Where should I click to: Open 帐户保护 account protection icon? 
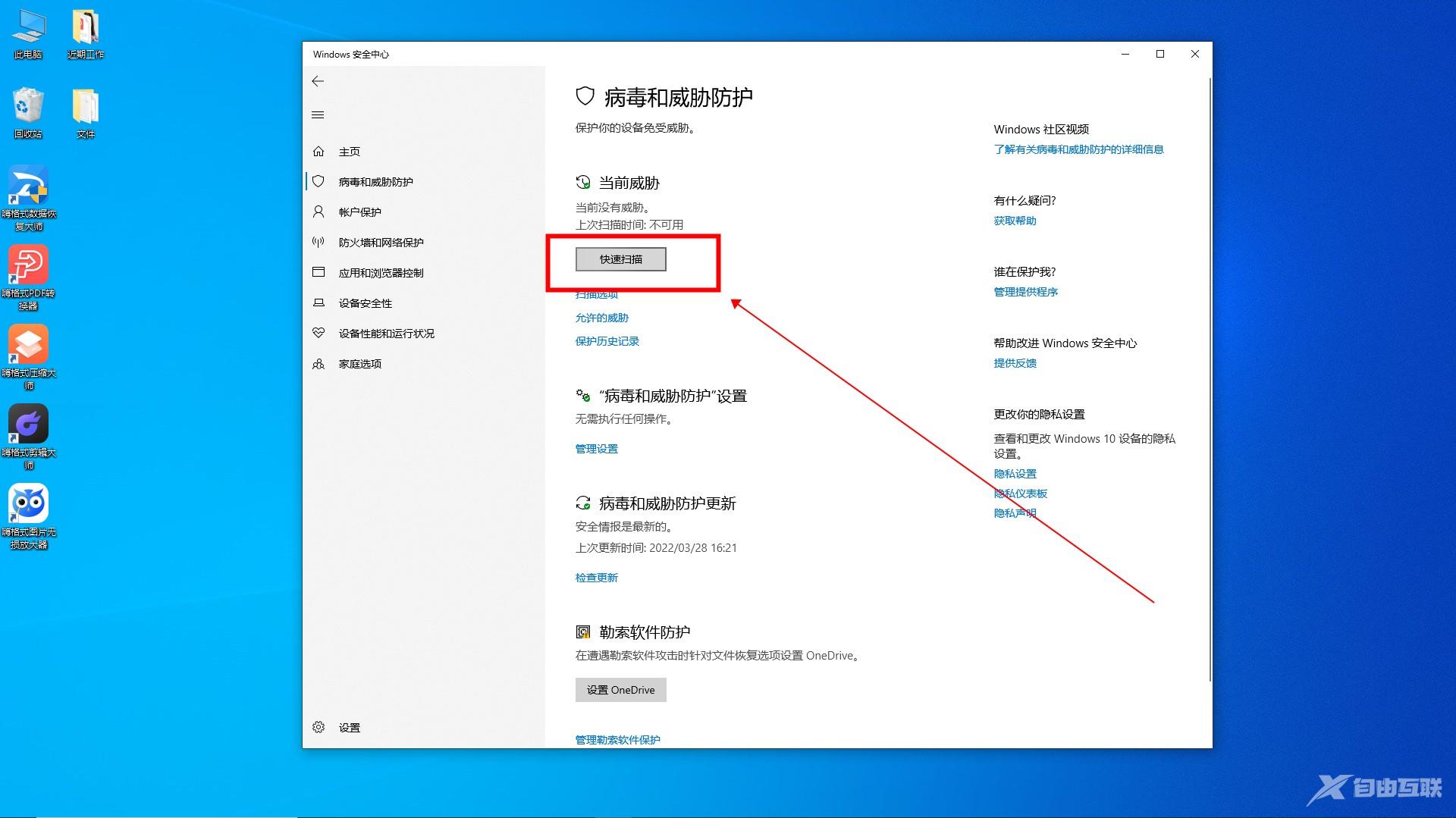point(319,212)
